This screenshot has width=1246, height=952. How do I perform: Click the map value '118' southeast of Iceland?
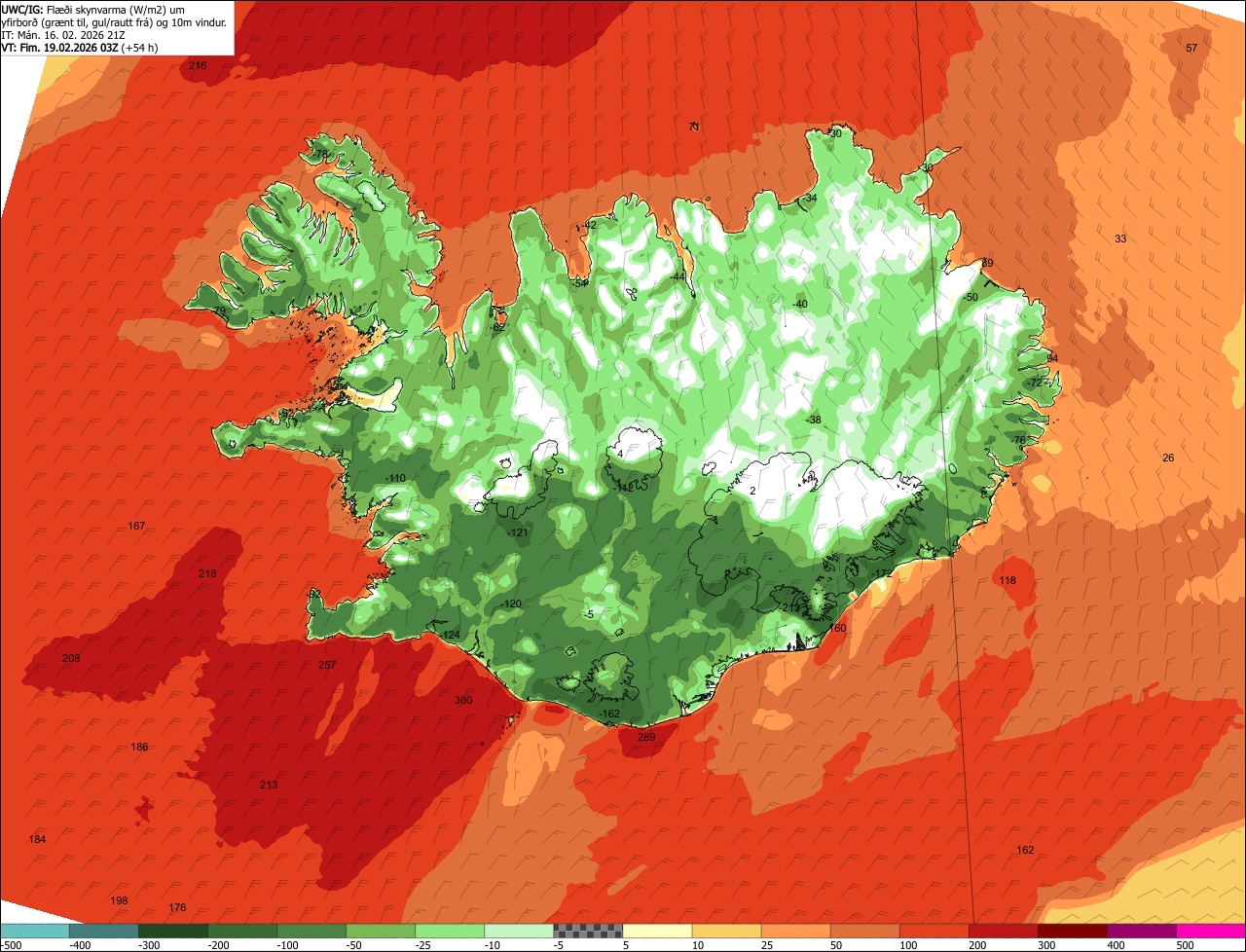(x=1008, y=581)
